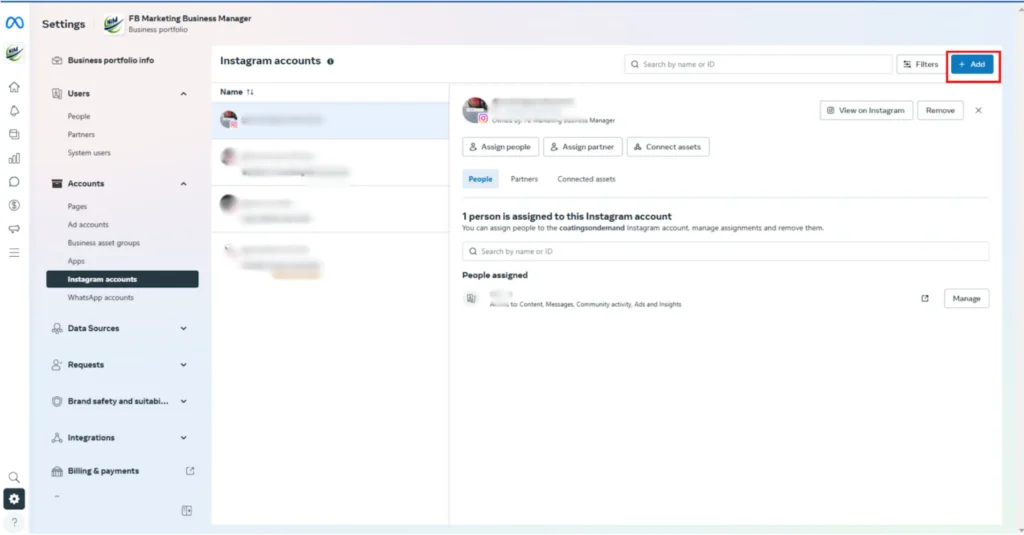The height and width of the screenshot is (535, 1024).
Task: Click Manage for the assigned person
Action: tap(966, 299)
